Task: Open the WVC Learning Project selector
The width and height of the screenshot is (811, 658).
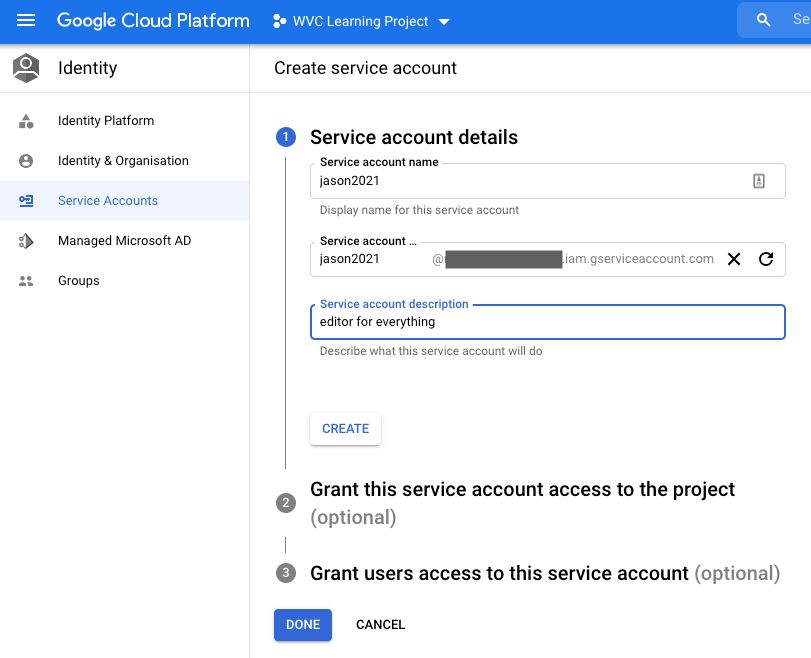Action: pos(360,20)
